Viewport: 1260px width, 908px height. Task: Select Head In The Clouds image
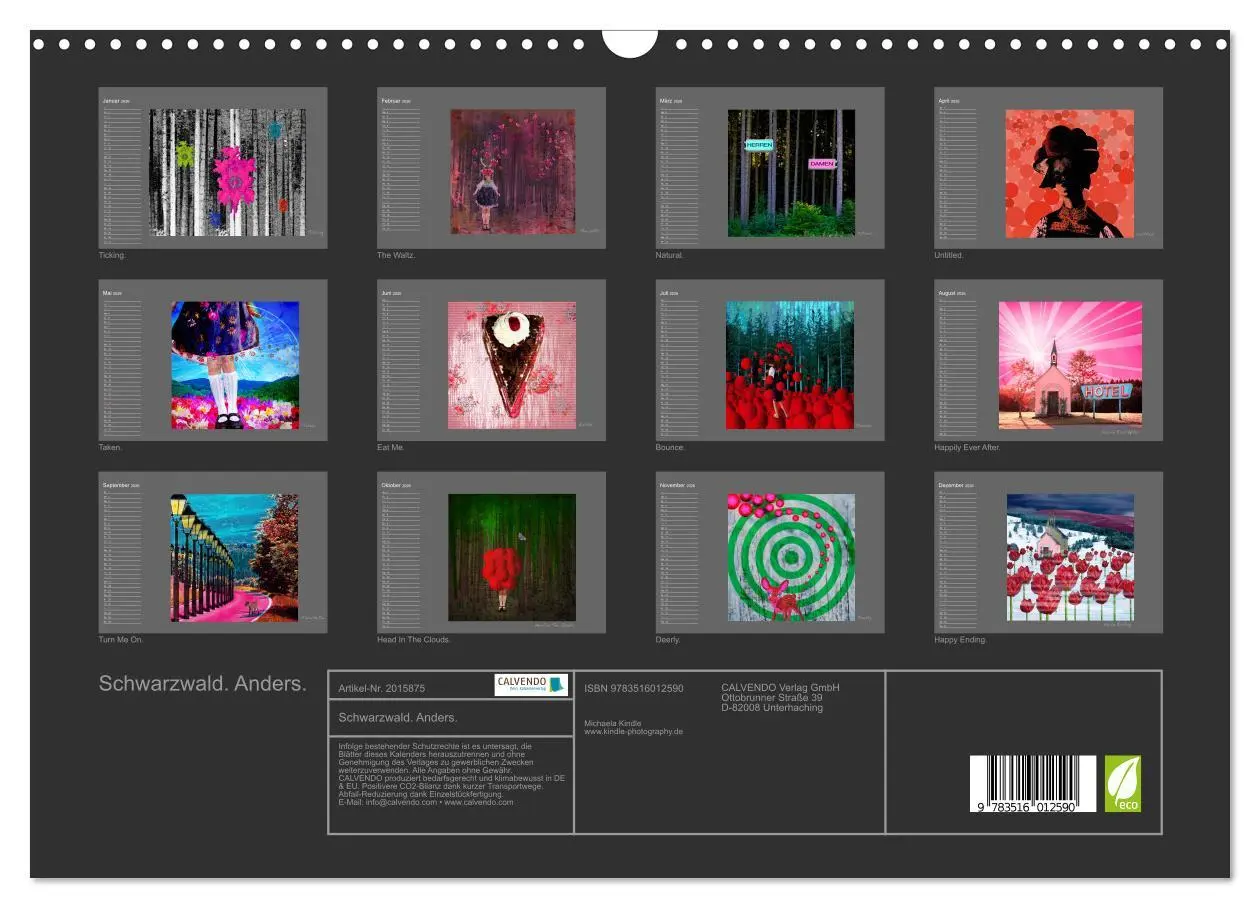click(512, 557)
